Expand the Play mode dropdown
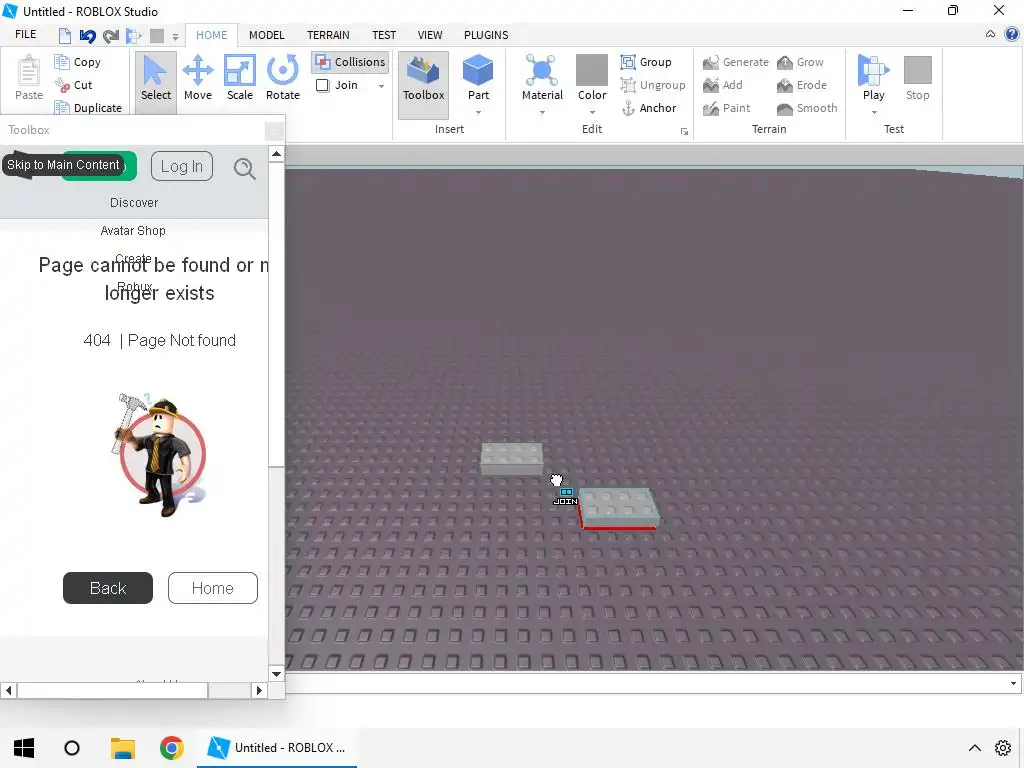This screenshot has height=768, width=1024. (874, 112)
